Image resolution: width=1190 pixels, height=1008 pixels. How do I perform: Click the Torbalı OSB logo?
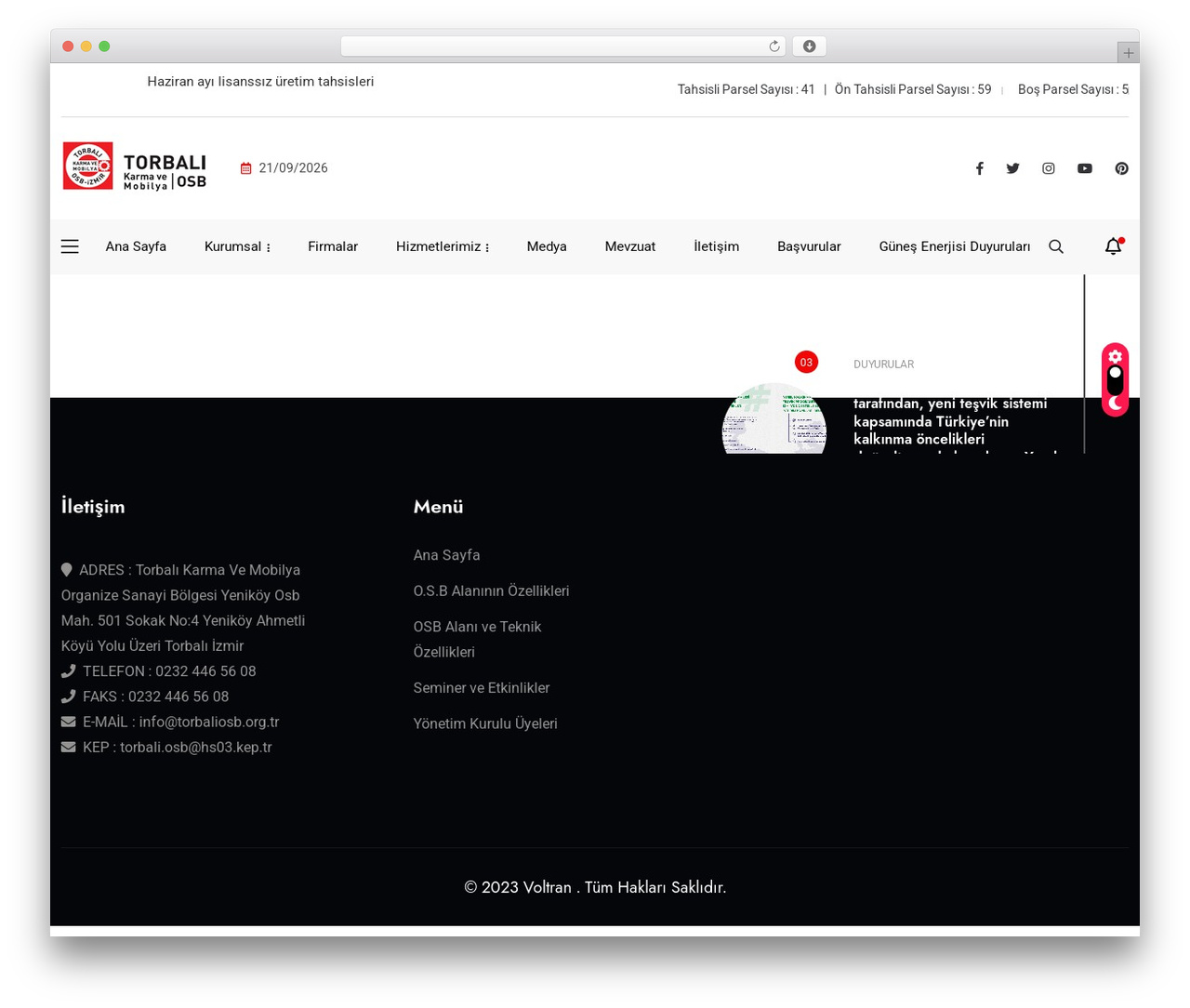pos(135,166)
